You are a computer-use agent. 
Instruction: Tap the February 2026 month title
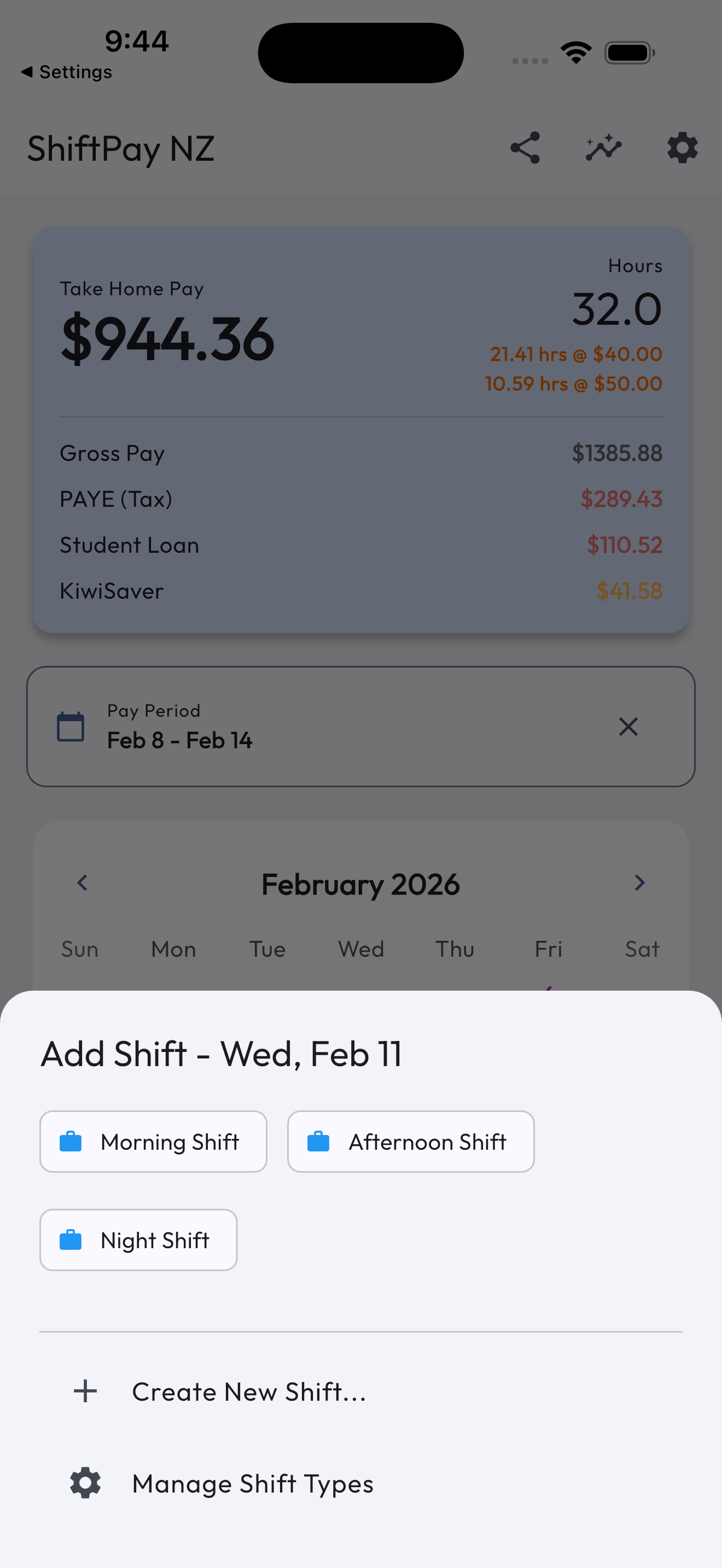360,884
